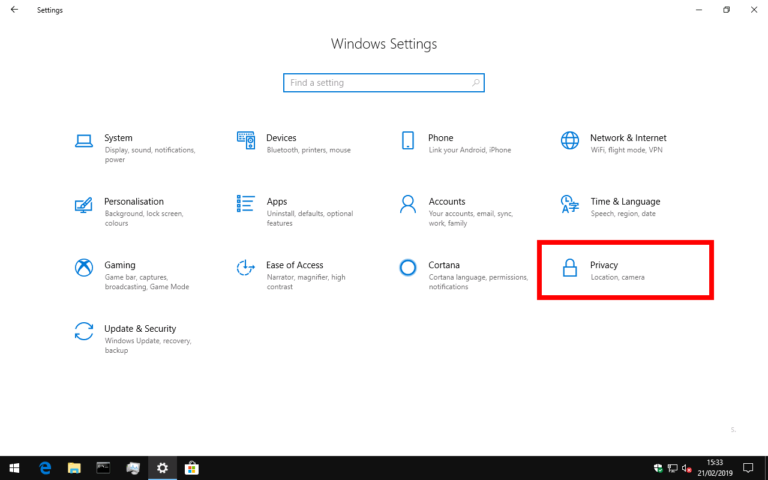Go back using the arrow in title bar
Image resolution: width=768 pixels, height=480 pixels.
[14, 9]
